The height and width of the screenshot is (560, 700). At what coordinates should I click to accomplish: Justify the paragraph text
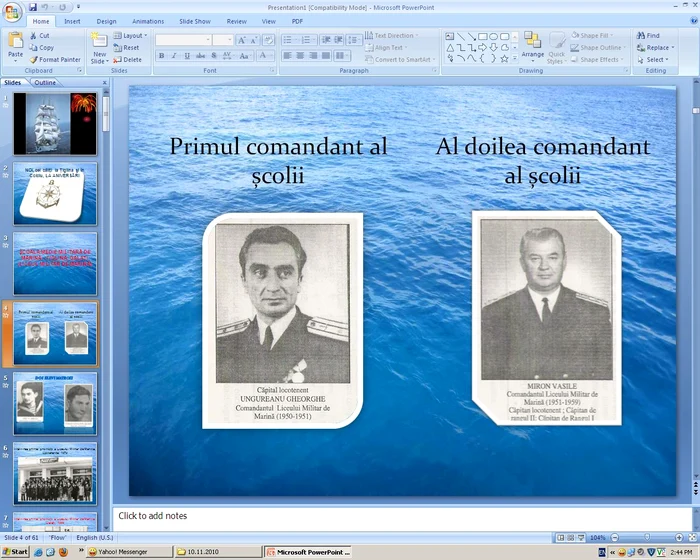pyautogui.click(x=326, y=56)
